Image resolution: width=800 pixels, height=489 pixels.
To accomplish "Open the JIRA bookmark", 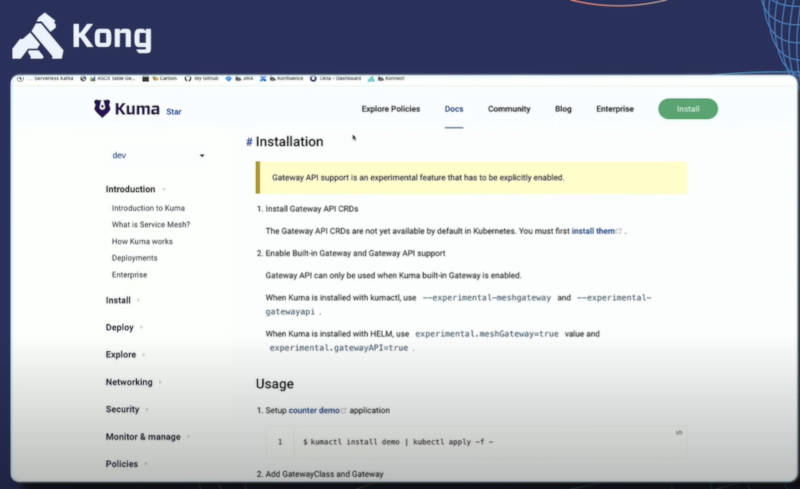I will [243, 79].
